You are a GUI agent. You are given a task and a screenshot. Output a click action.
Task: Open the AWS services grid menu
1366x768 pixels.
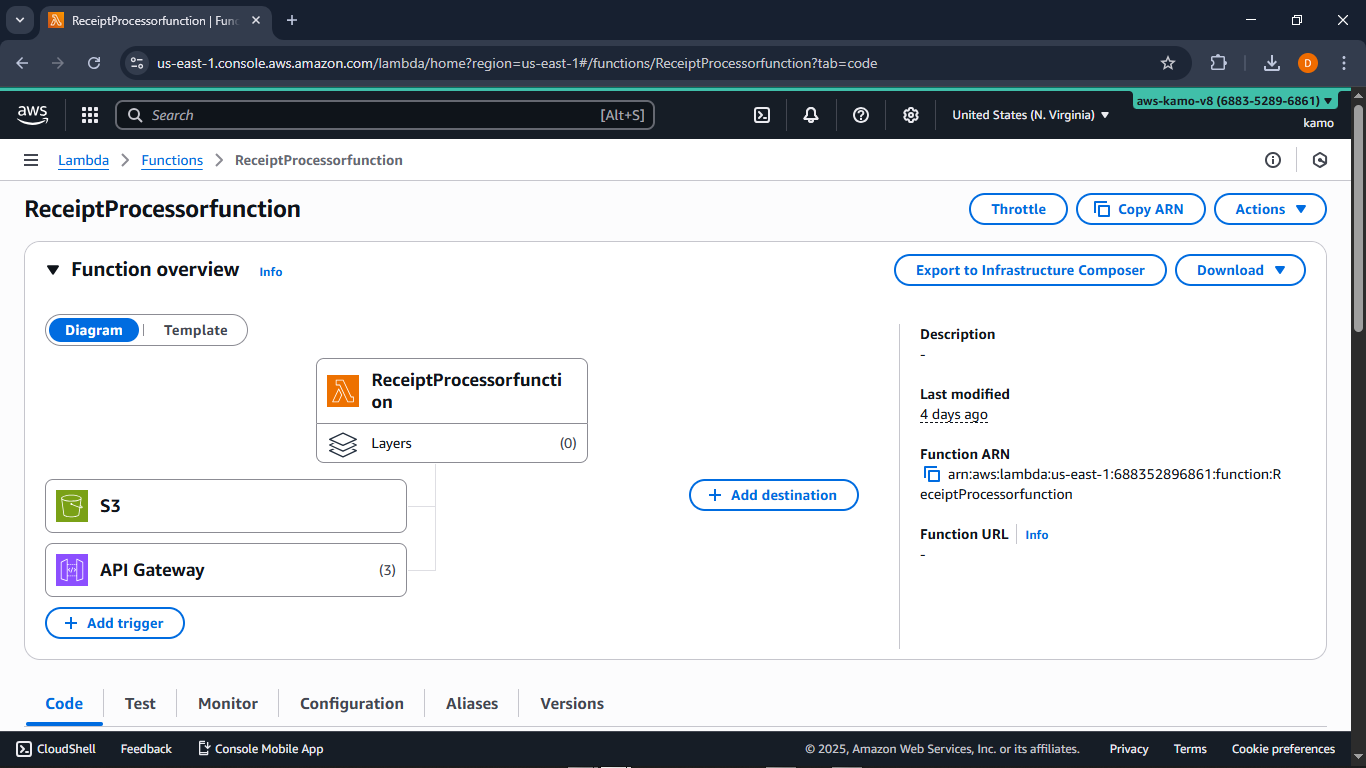(90, 115)
